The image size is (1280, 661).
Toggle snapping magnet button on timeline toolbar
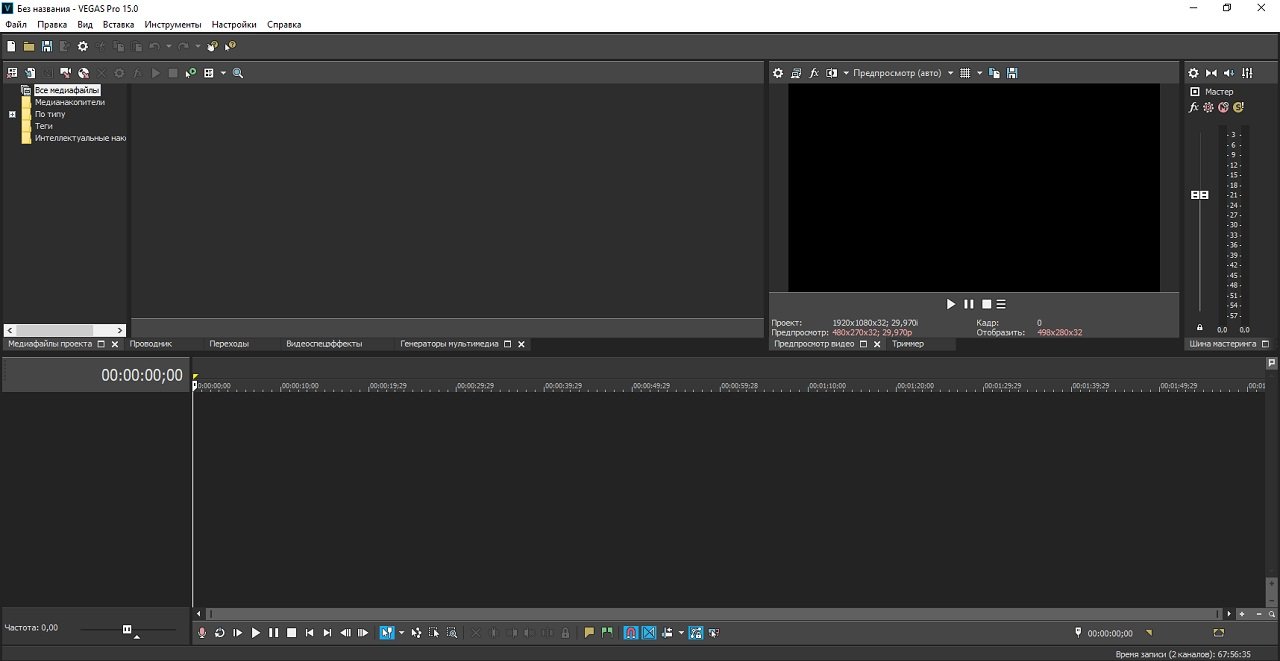[x=631, y=633]
